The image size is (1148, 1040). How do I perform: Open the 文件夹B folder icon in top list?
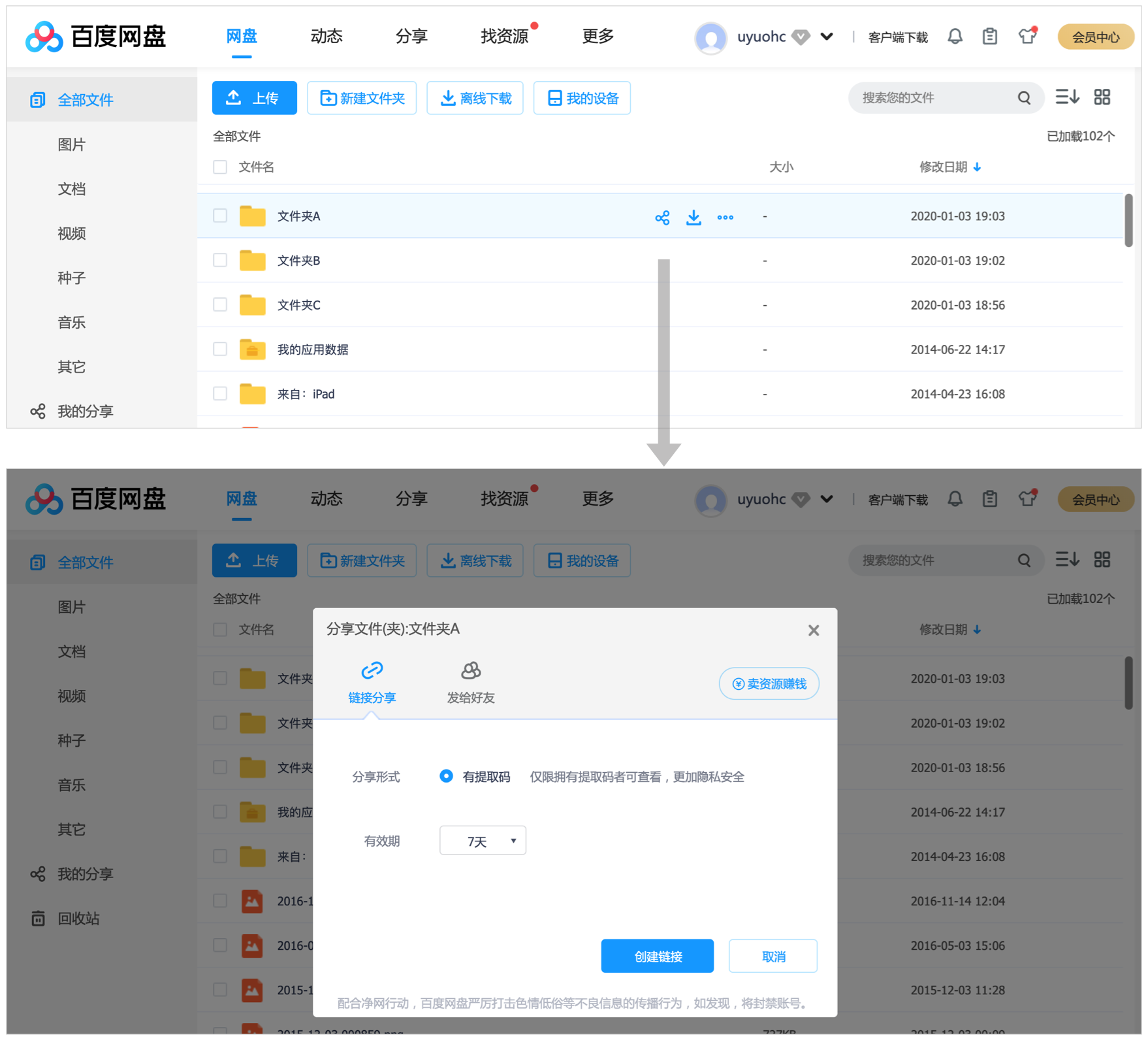pos(252,261)
